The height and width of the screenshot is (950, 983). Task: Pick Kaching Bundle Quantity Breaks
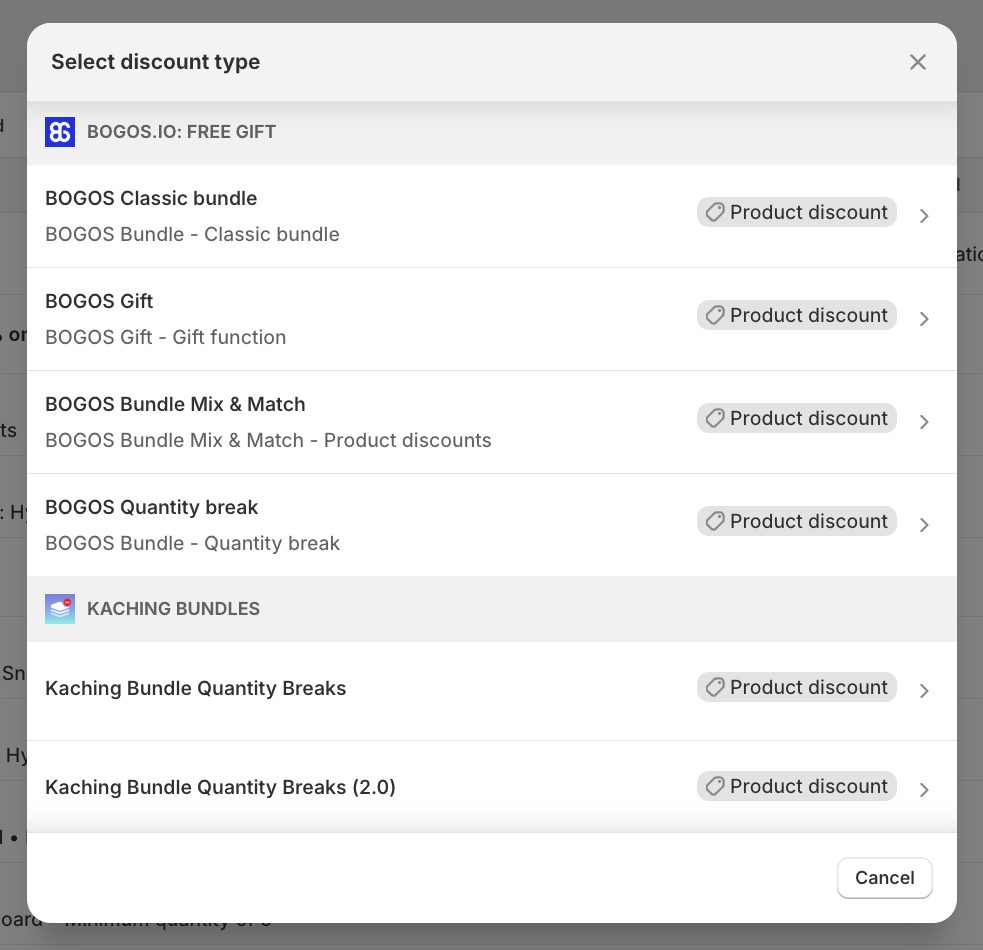pos(196,689)
